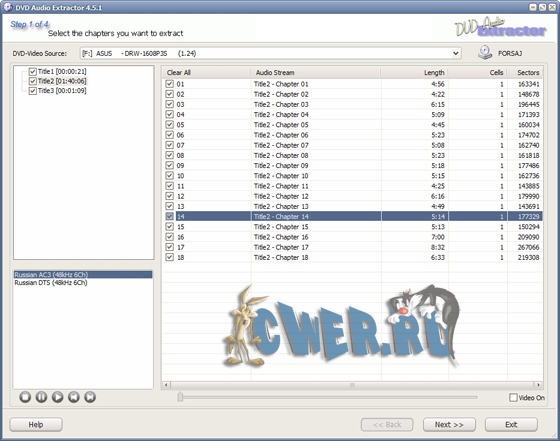Uncheck chapter 10 checkbox
The width and height of the screenshot is (560, 441).
tap(170, 176)
